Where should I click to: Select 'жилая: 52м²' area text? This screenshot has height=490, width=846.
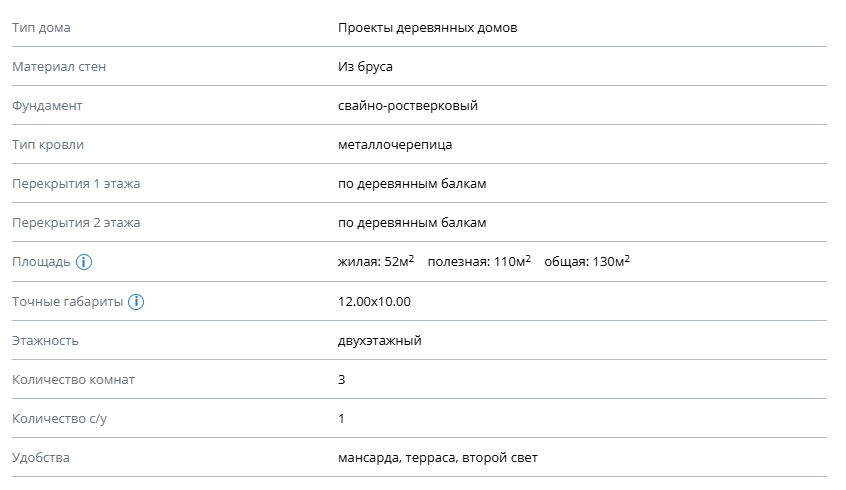coord(376,261)
